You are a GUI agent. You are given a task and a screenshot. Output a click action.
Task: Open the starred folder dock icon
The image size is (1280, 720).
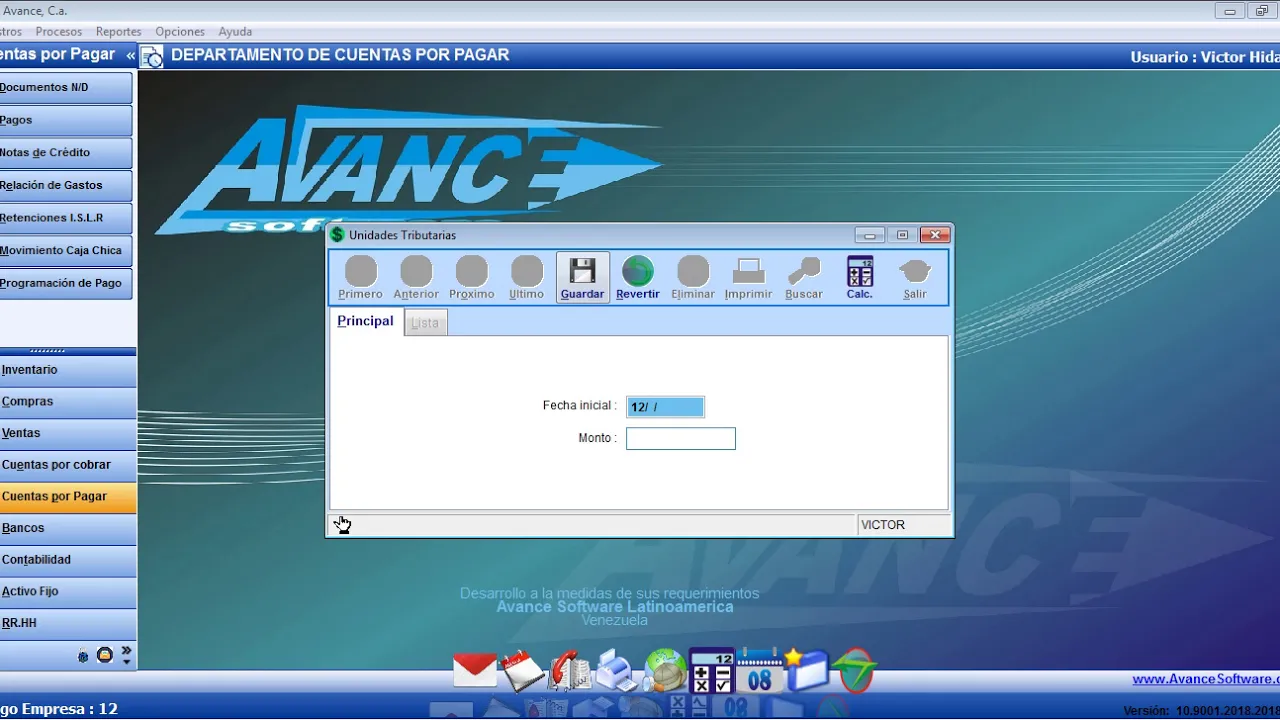point(807,670)
